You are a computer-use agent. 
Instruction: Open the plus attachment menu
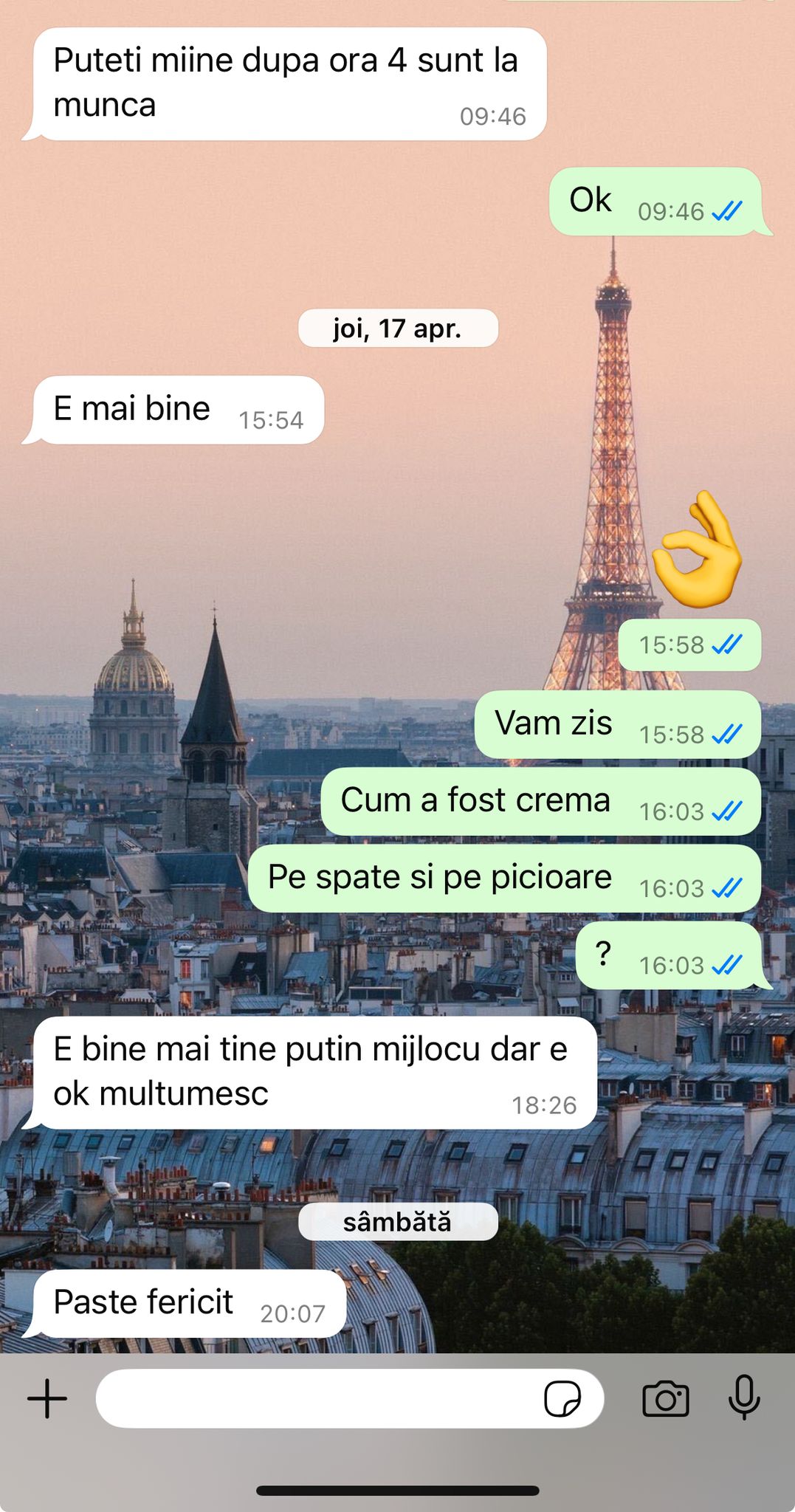pyautogui.click(x=47, y=1398)
